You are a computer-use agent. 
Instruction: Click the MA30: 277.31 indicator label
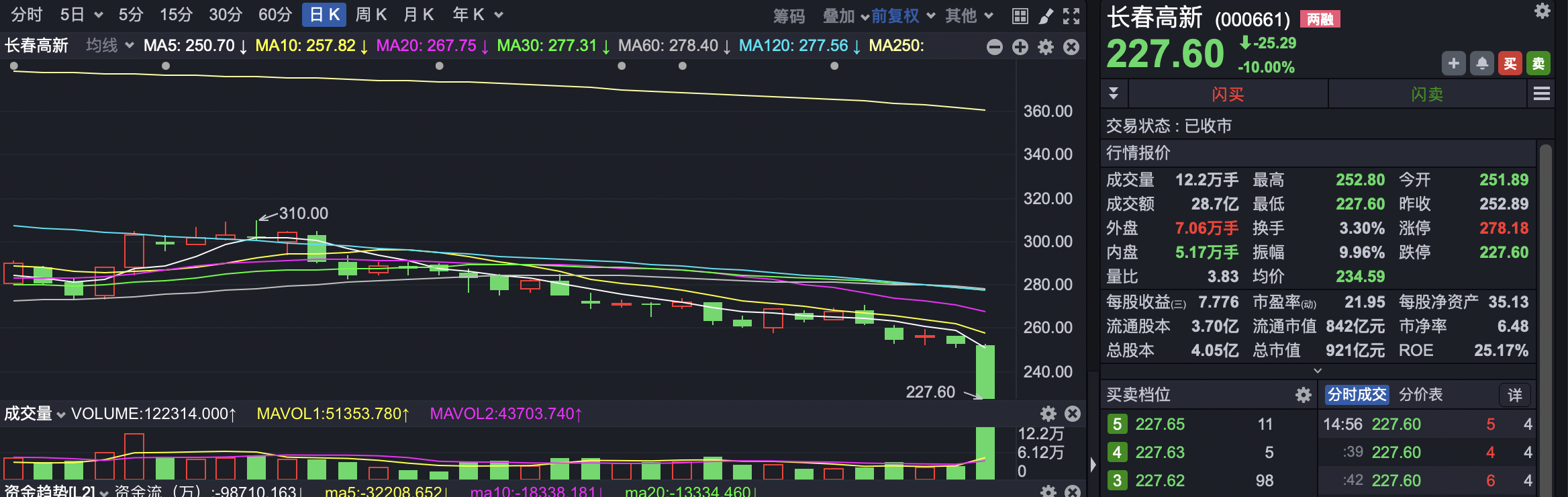click(x=554, y=46)
